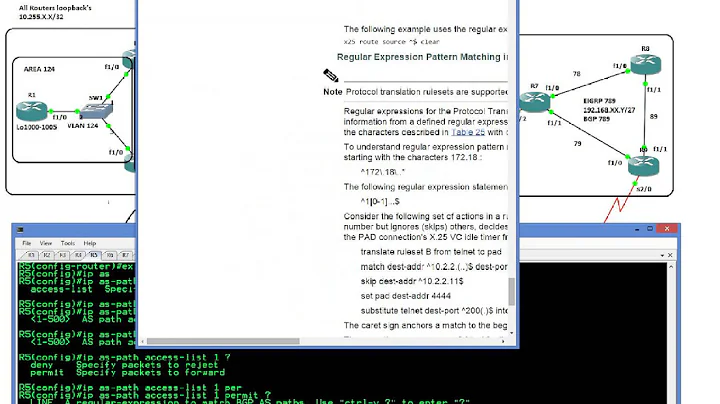Click the document horizontal scroll left arrow

coord(143,341)
